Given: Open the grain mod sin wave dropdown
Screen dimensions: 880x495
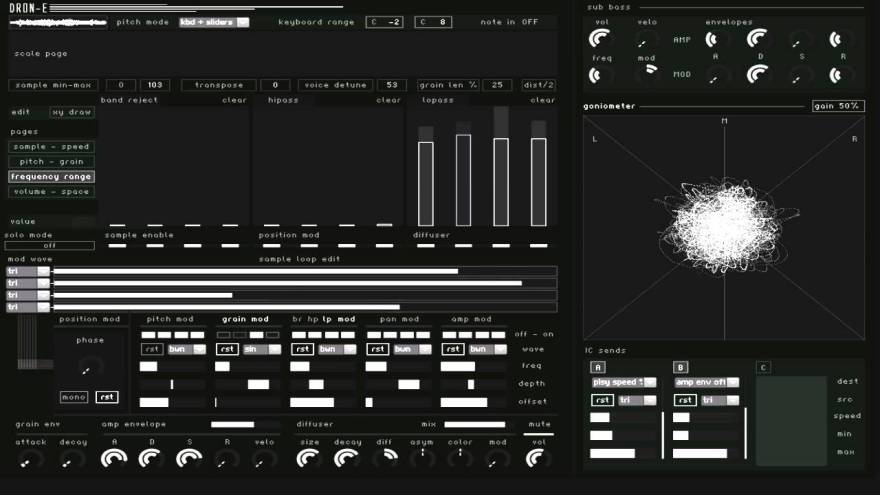Looking at the screenshot, I should [262, 349].
